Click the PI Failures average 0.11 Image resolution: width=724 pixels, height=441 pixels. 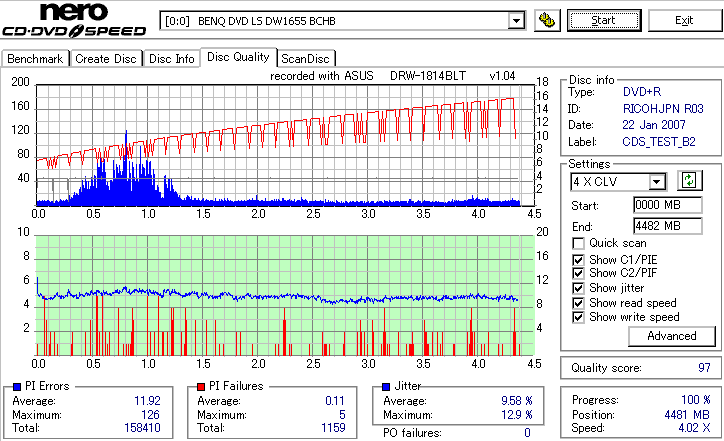tap(335, 400)
